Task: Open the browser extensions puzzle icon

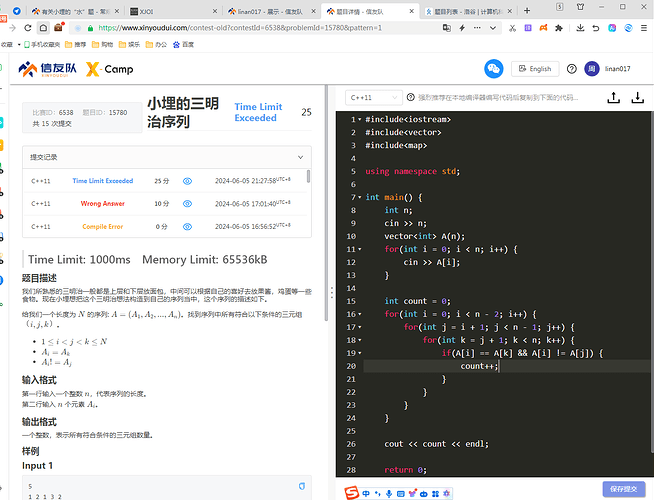Action: point(559,28)
